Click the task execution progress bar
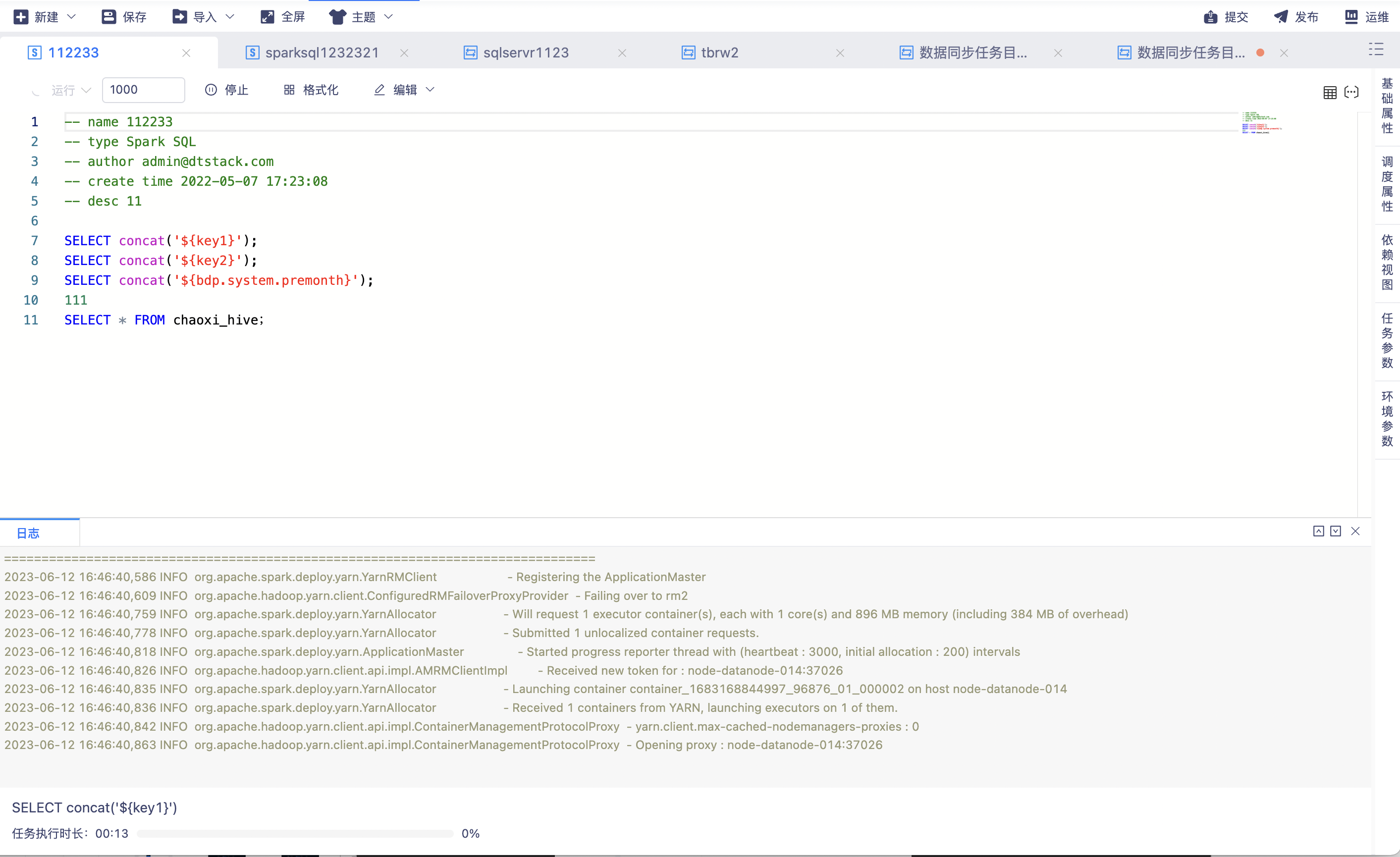Screen dimensions: 1400x857 pos(295,834)
